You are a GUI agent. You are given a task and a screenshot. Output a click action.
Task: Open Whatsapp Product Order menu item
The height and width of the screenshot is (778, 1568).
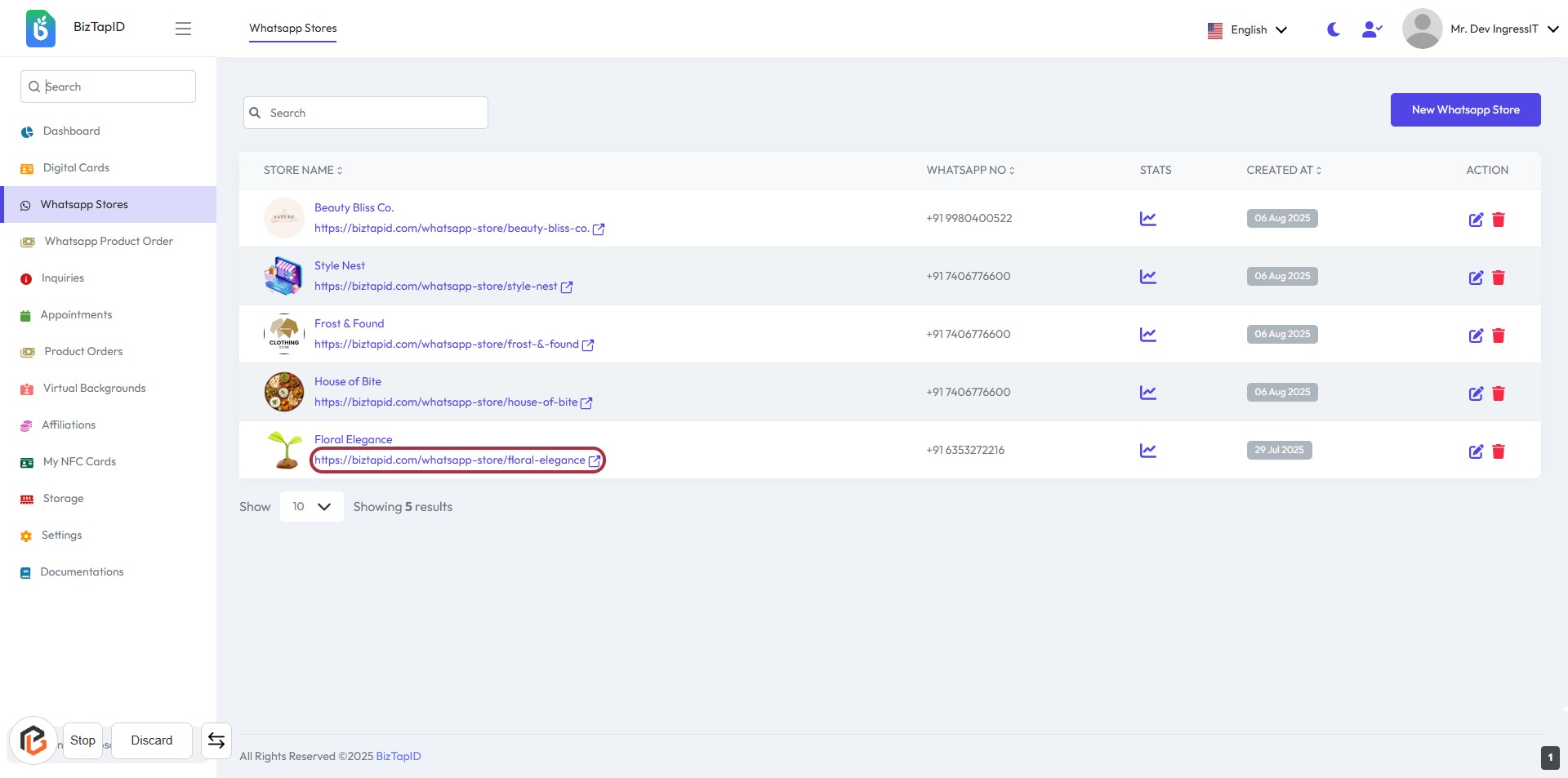click(109, 242)
